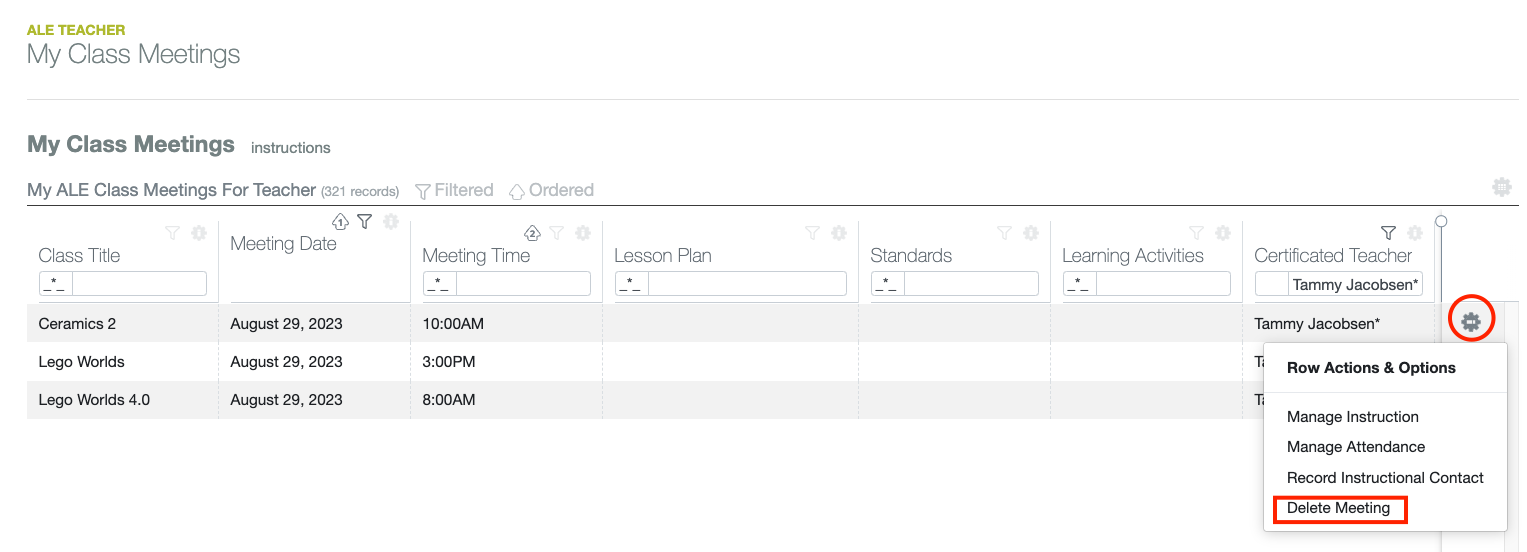Click Record Instructional Contact option

(1385, 478)
